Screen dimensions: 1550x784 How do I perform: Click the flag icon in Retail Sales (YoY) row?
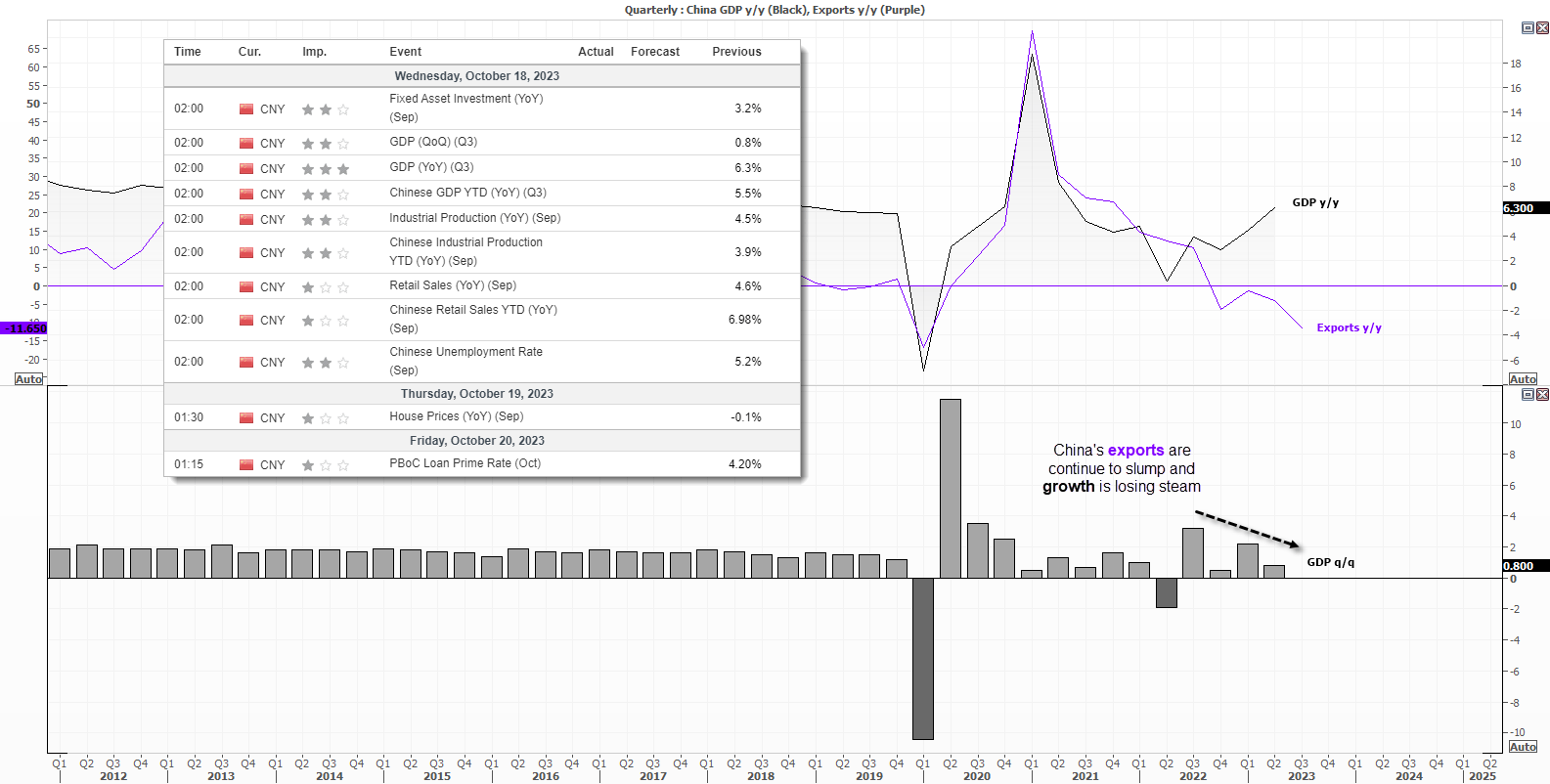246,286
